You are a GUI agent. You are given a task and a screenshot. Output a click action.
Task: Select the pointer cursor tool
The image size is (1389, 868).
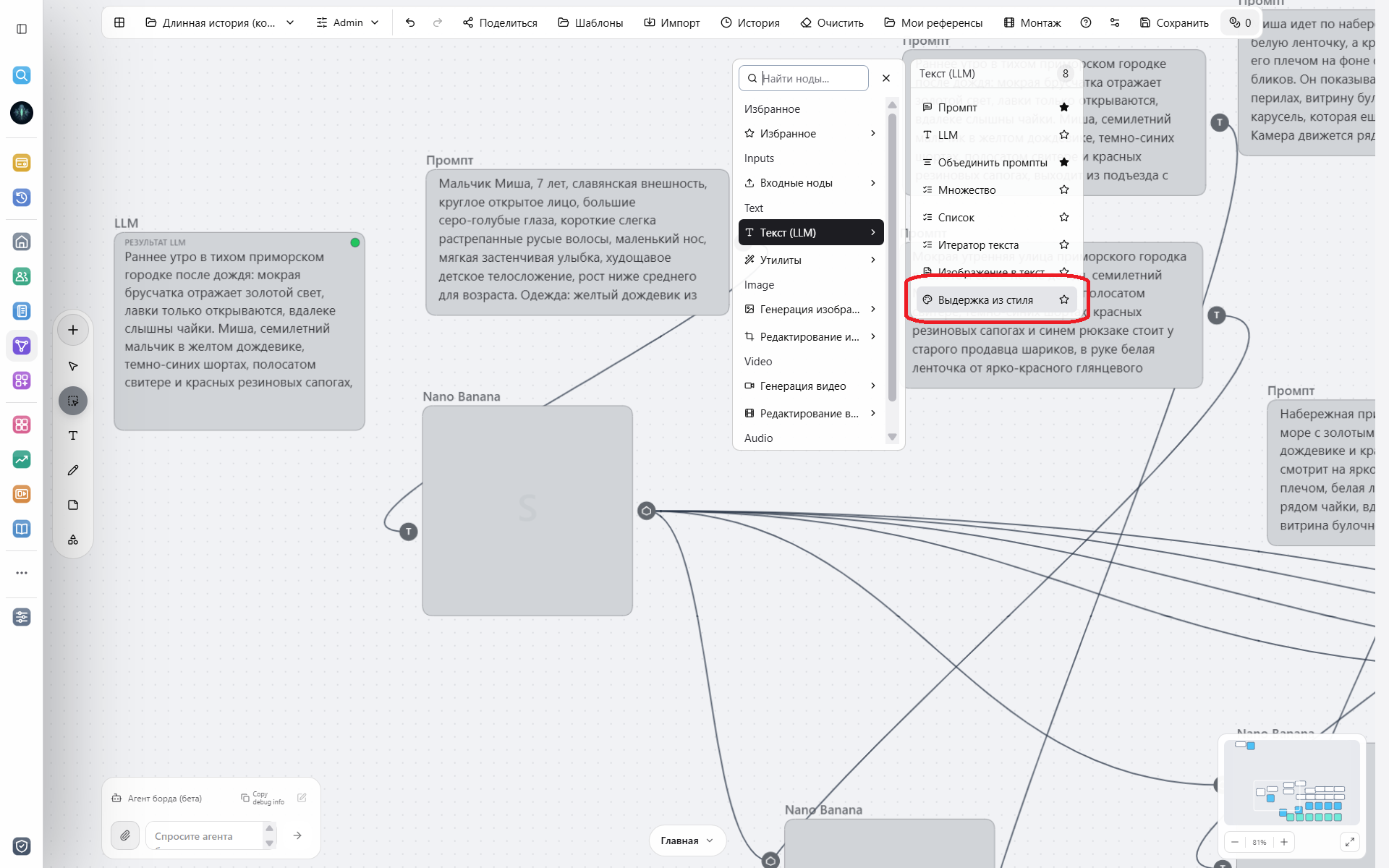pyautogui.click(x=73, y=366)
